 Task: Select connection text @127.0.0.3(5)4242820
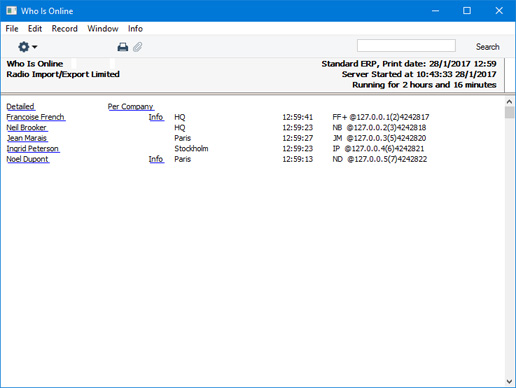pyautogui.click(x=387, y=138)
